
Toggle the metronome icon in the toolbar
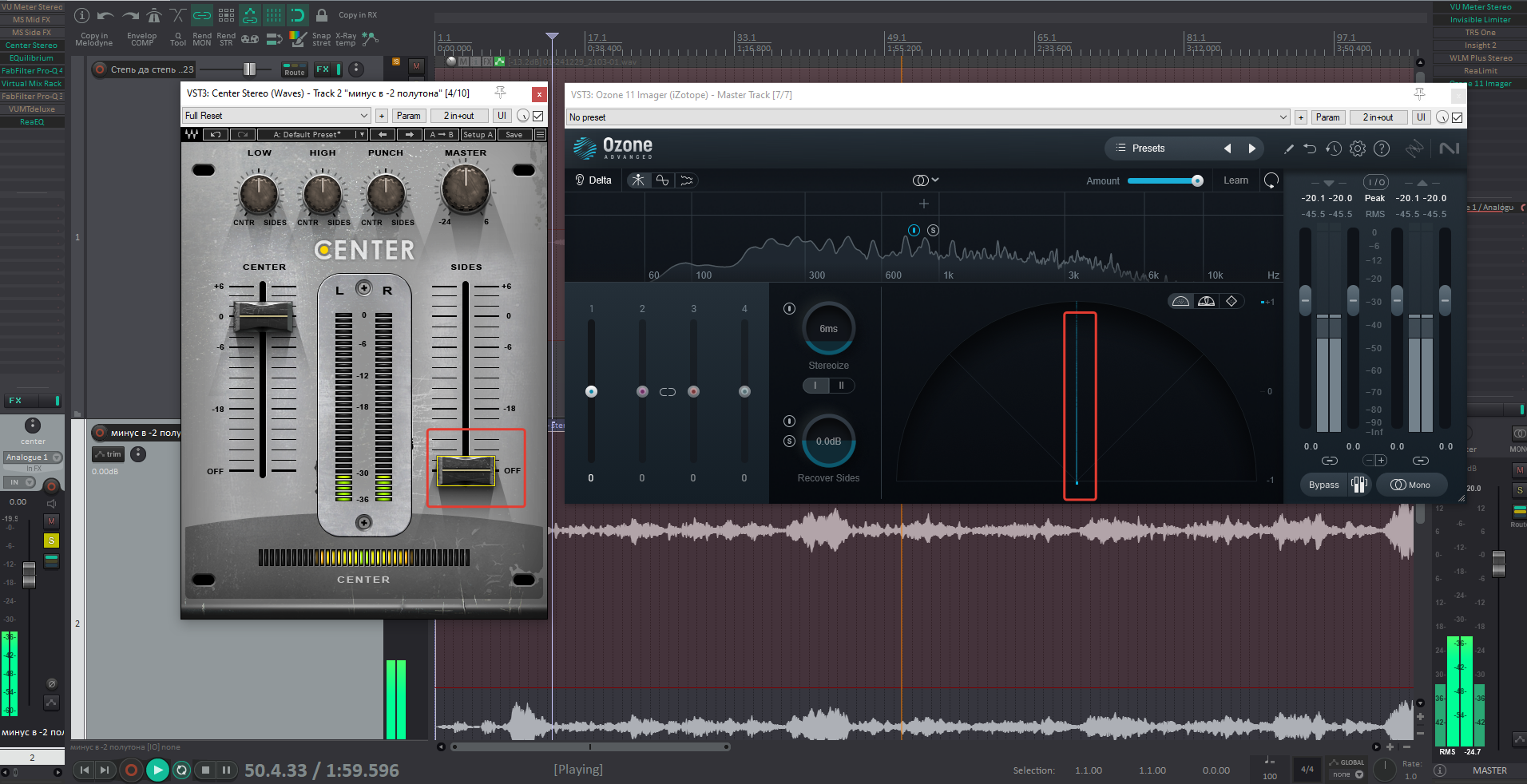coord(154,15)
